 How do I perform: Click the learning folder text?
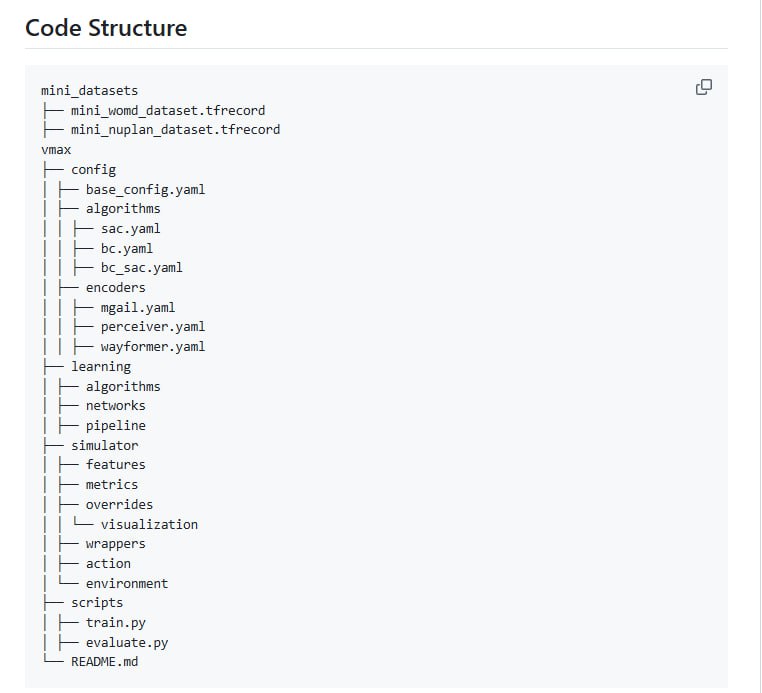tap(100, 366)
